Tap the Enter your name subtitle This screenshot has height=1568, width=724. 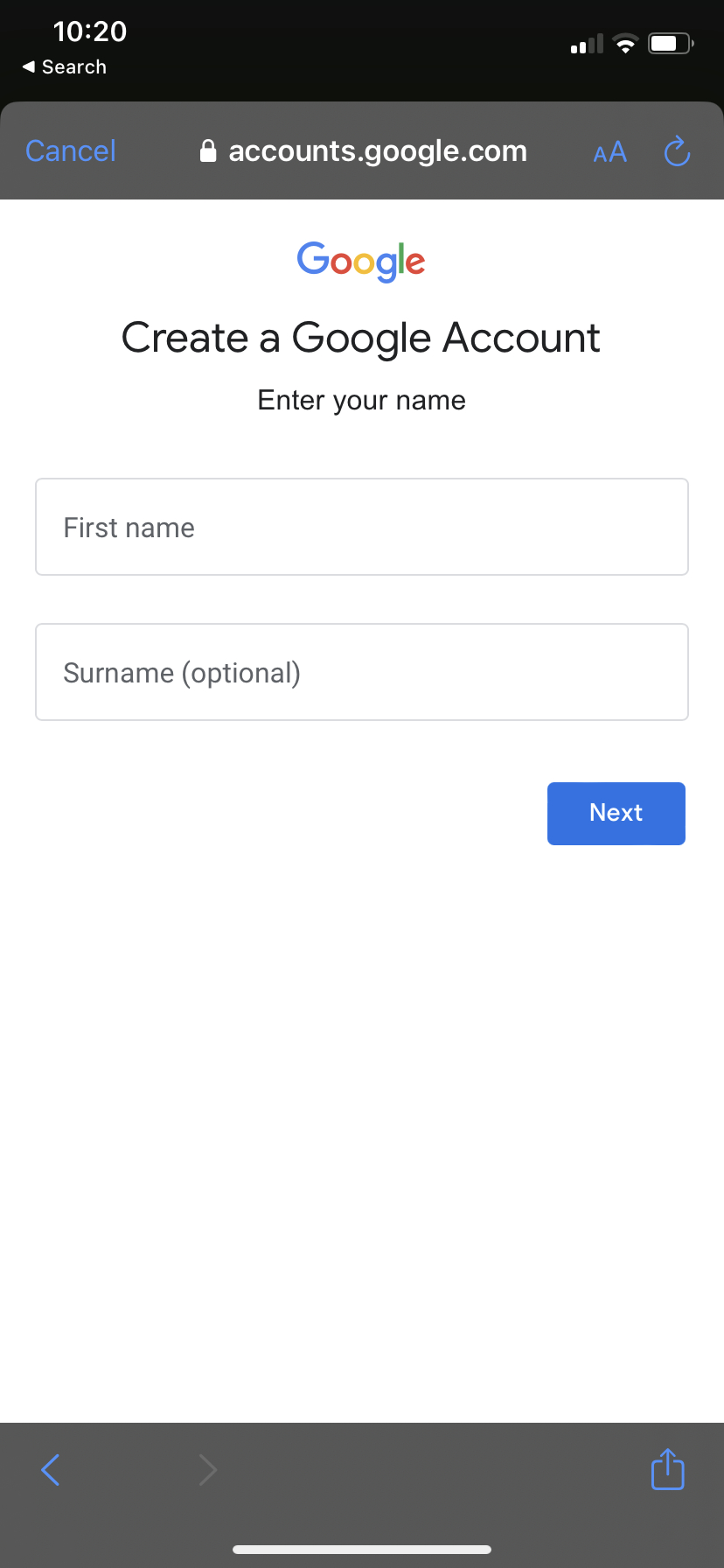coord(361,400)
